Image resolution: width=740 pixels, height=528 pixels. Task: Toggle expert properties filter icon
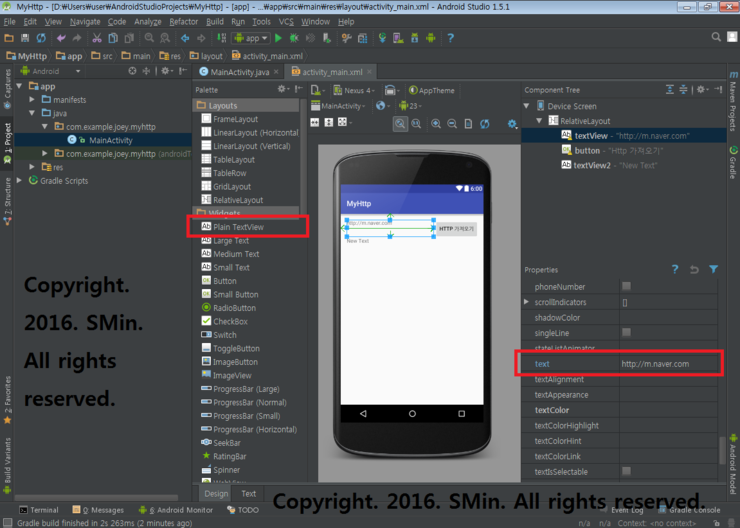click(714, 269)
